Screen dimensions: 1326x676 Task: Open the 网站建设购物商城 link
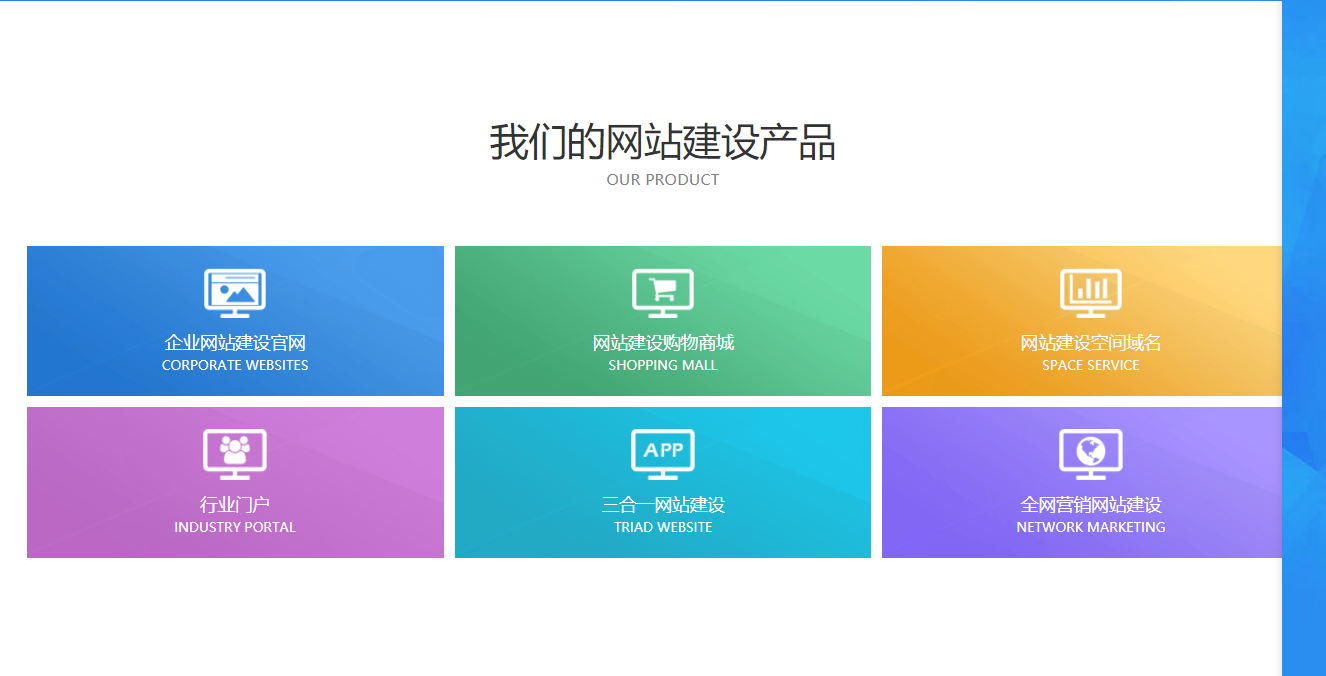tap(663, 343)
